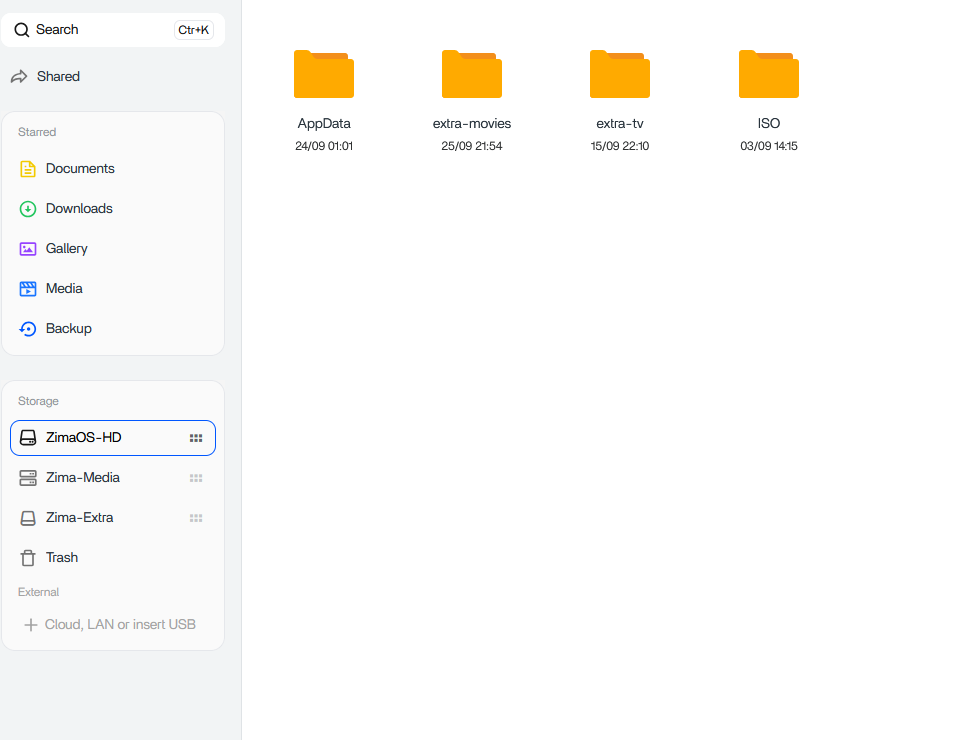Click grid dots icon beside Zima-Extra
The height and width of the screenshot is (740, 972).
click(196, 518)
